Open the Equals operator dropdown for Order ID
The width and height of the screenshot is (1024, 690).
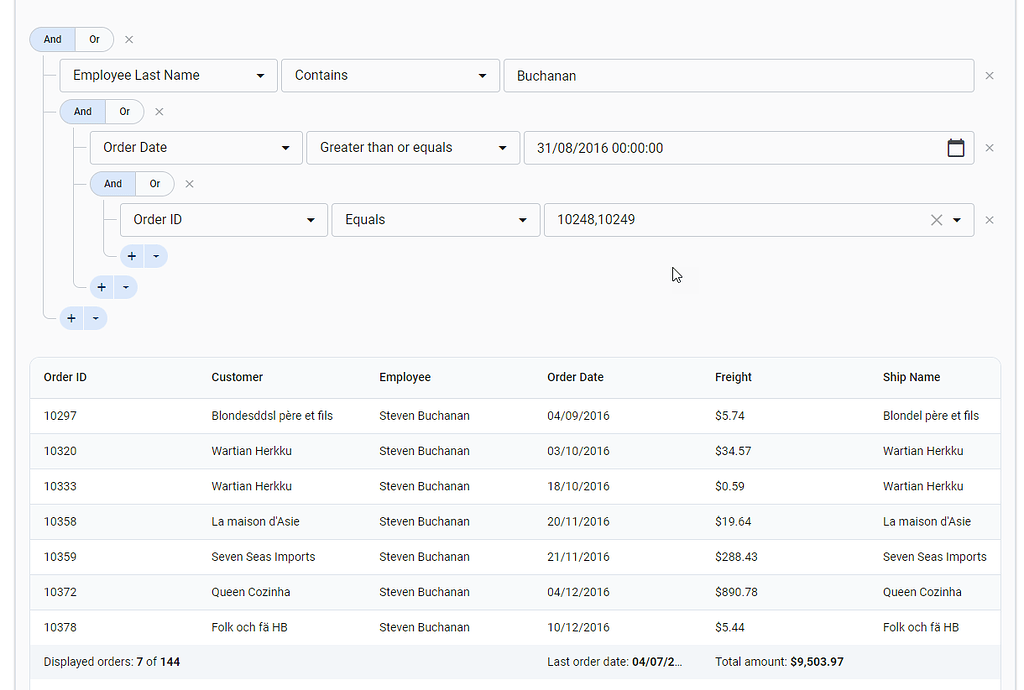click(x=435, y=219)
